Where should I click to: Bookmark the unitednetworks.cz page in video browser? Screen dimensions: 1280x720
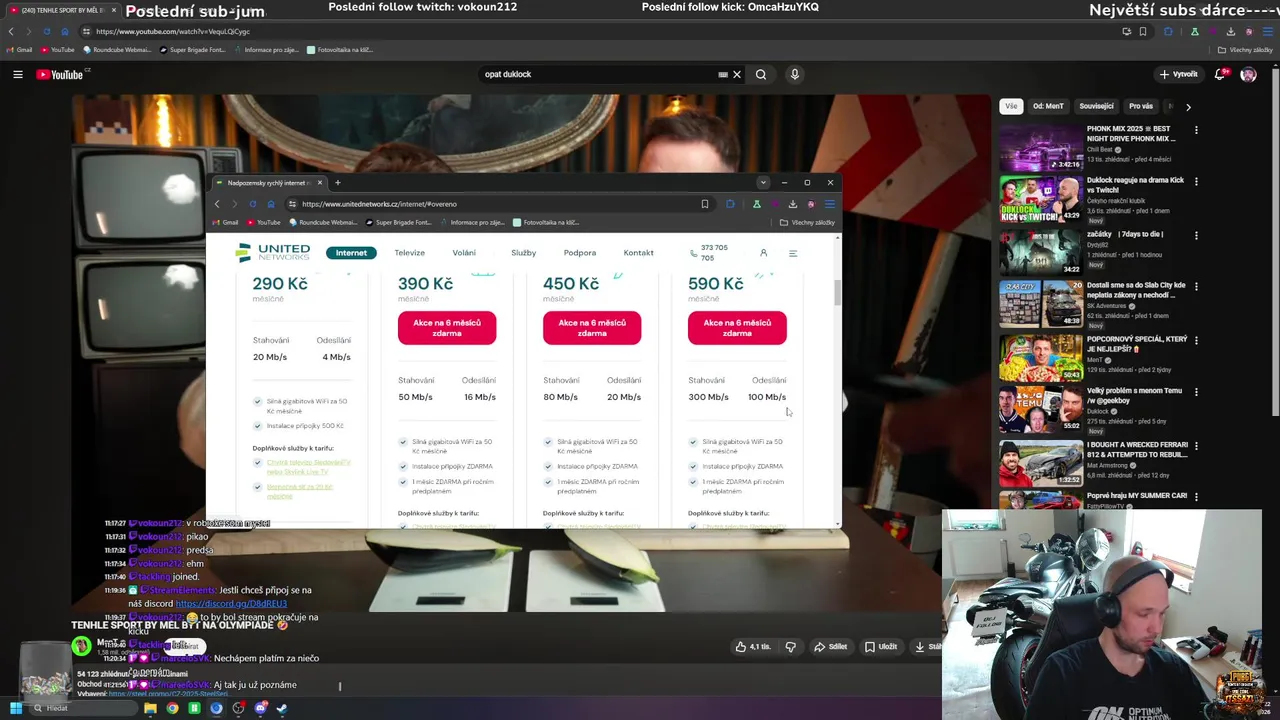pos(705,204)
